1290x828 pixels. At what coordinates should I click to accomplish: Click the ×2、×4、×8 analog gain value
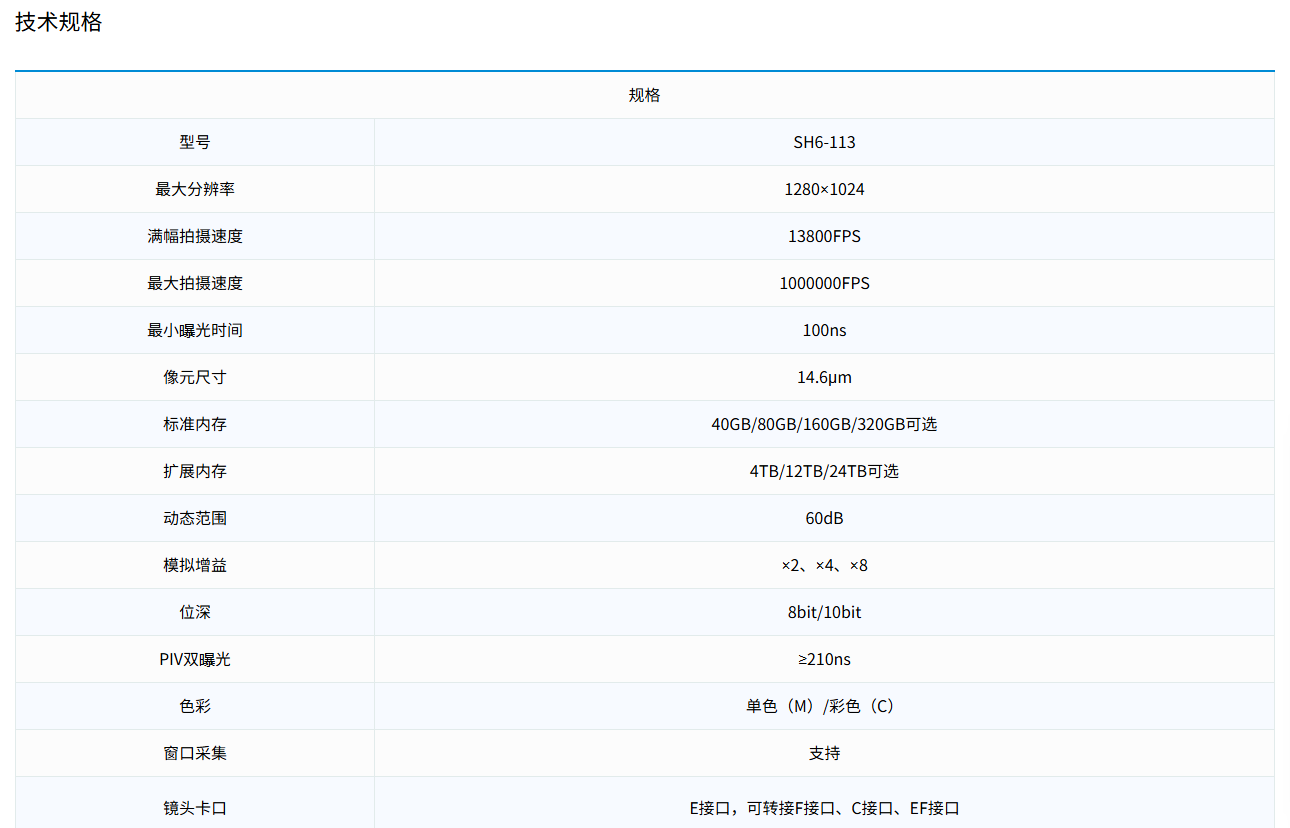pyautogui.click(x=824, y=565)
